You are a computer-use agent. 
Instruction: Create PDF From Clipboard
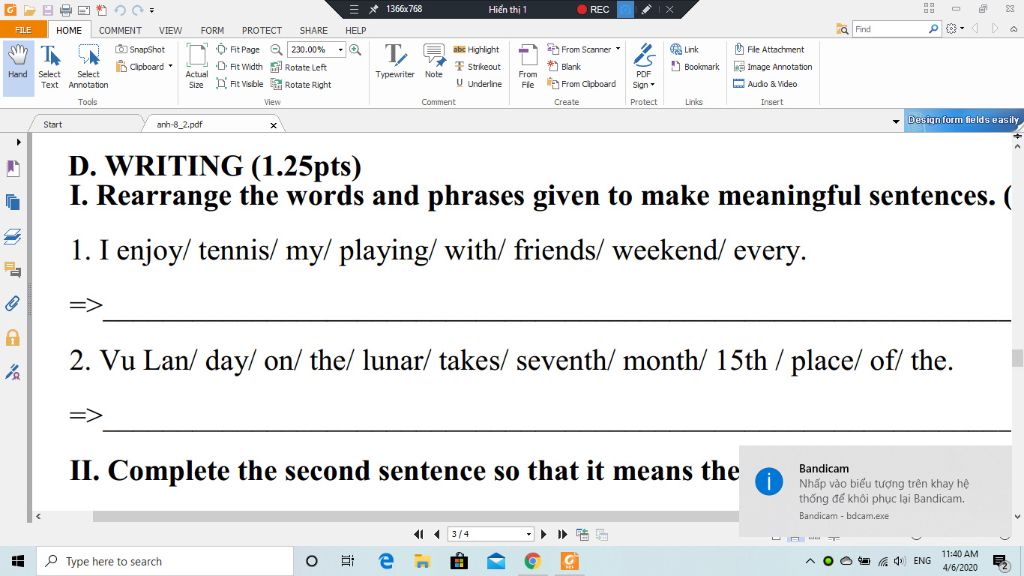click(x=582, y=84)
